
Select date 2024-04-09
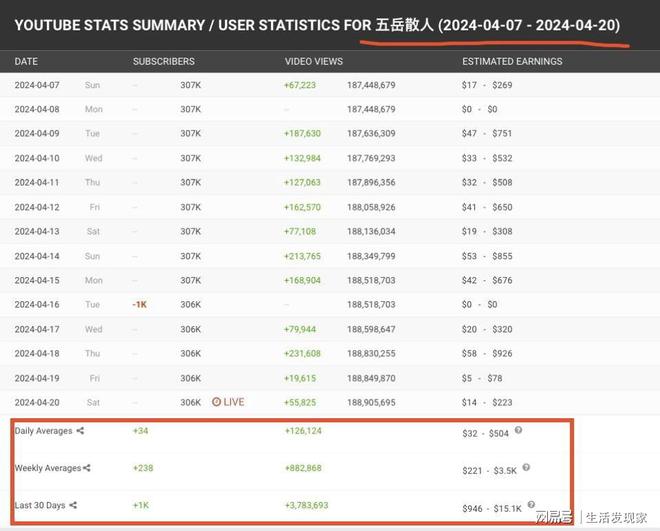[x=37, y=133]
